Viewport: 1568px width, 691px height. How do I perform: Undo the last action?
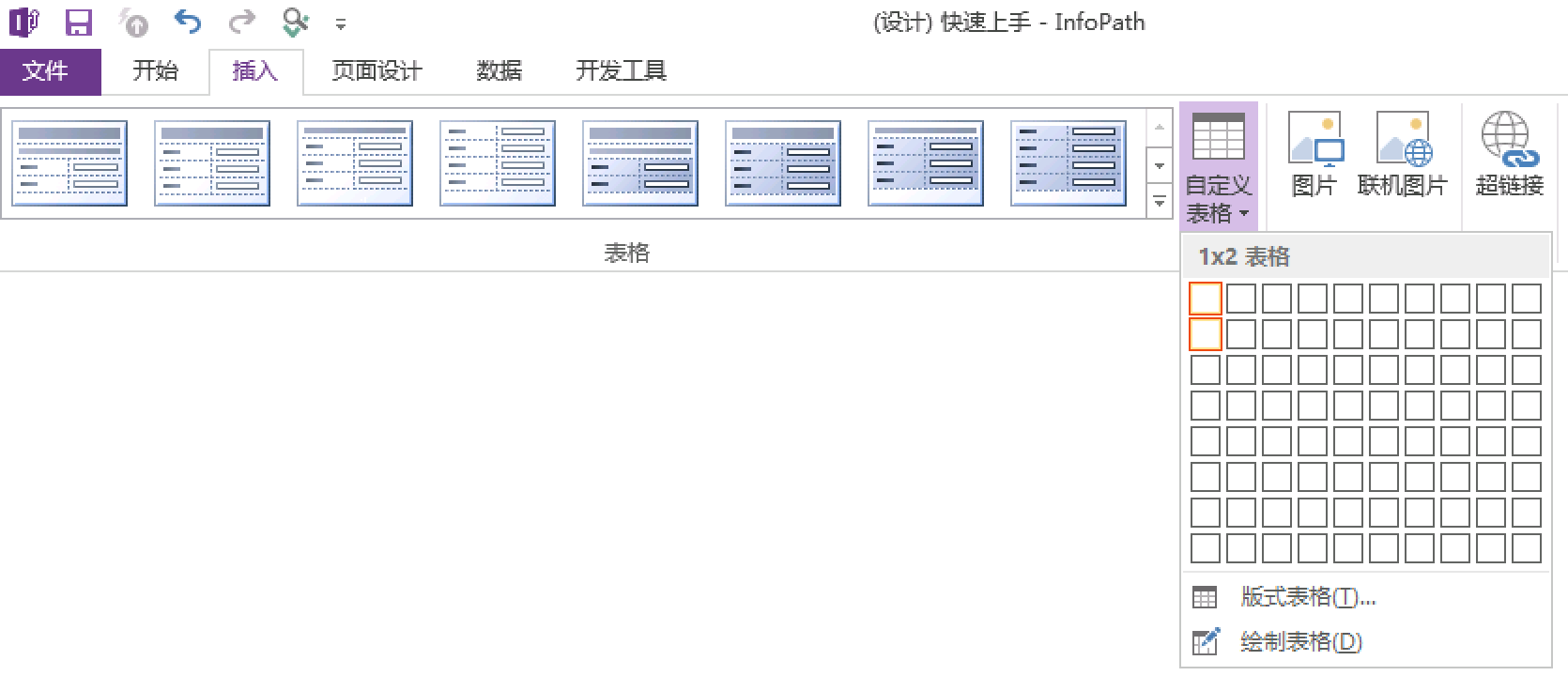(188, 22)
